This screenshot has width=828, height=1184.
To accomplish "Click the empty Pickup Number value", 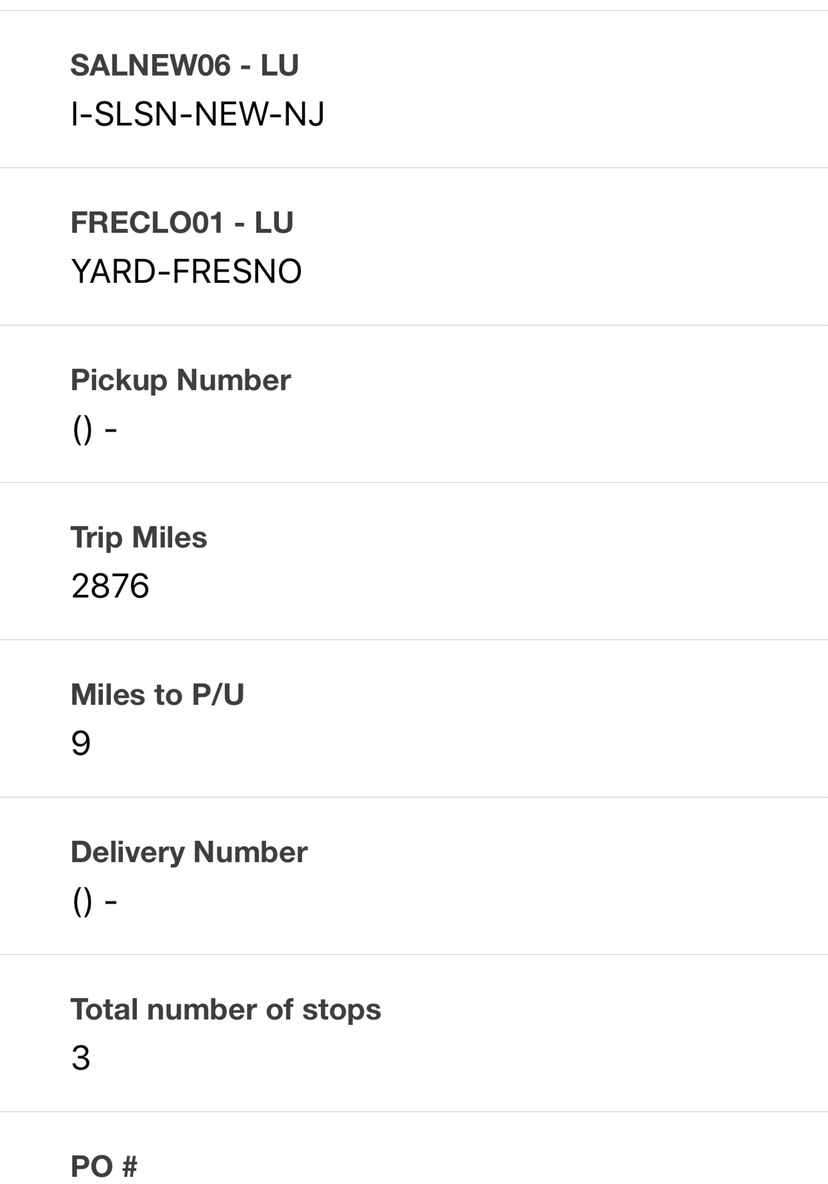I will 94,429.
